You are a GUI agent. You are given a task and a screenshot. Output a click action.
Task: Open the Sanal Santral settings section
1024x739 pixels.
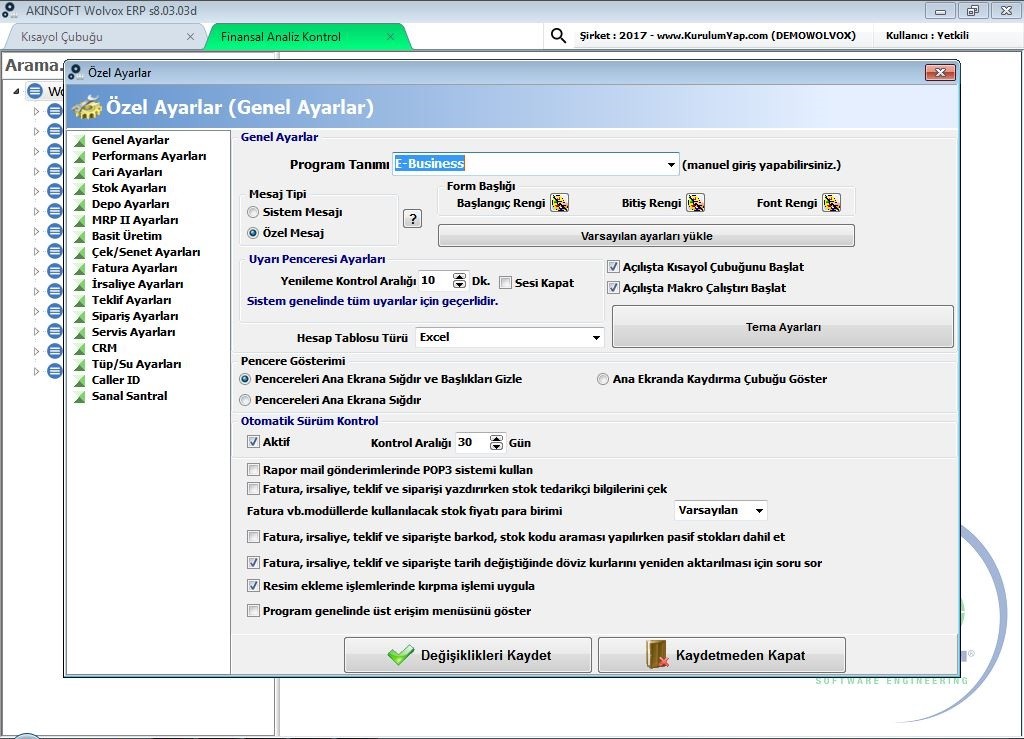pyautogui.click(x=129, y=396)
